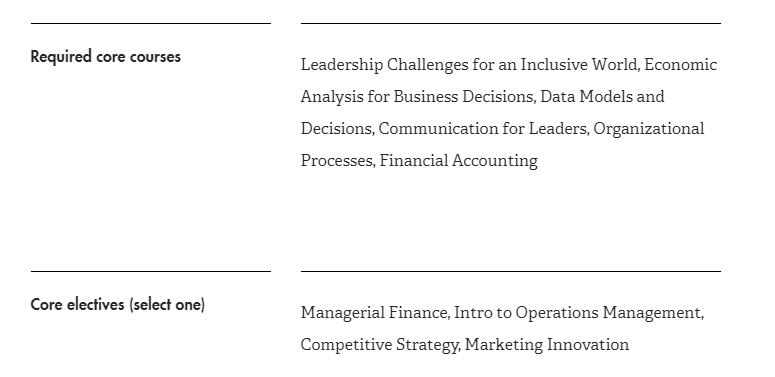Click Communication for Leaders course name

[483, 128]
